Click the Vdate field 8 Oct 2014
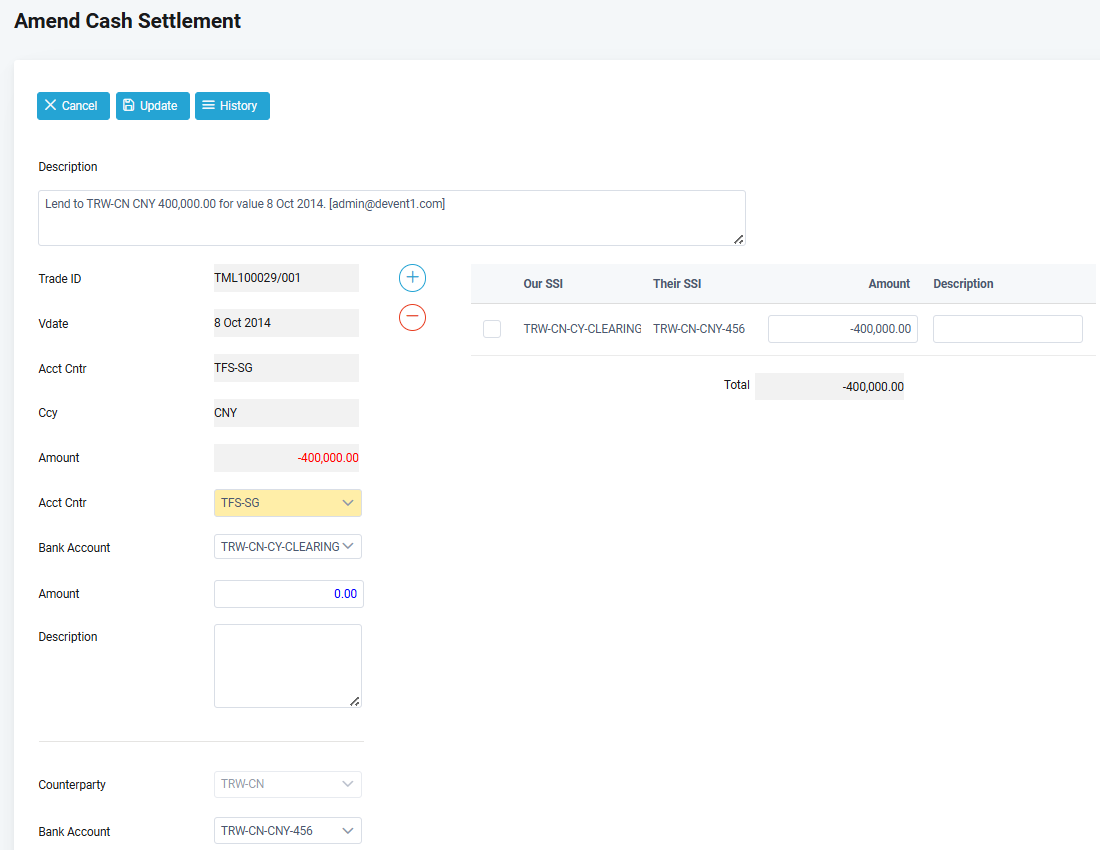Screen dimensions: 1100x850 286,323
